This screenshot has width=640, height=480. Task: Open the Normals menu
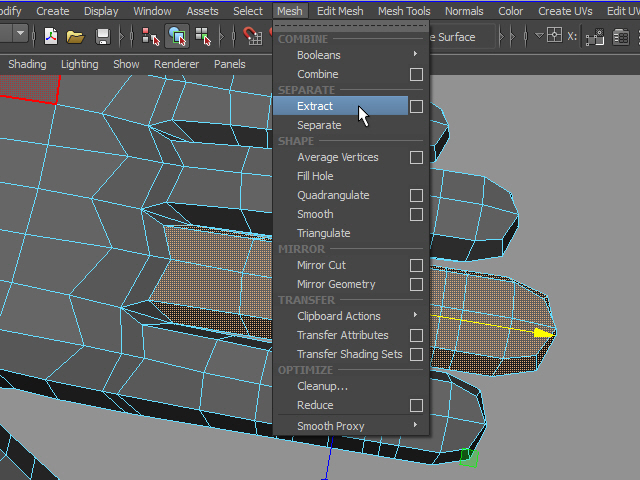tap(464, 11)
